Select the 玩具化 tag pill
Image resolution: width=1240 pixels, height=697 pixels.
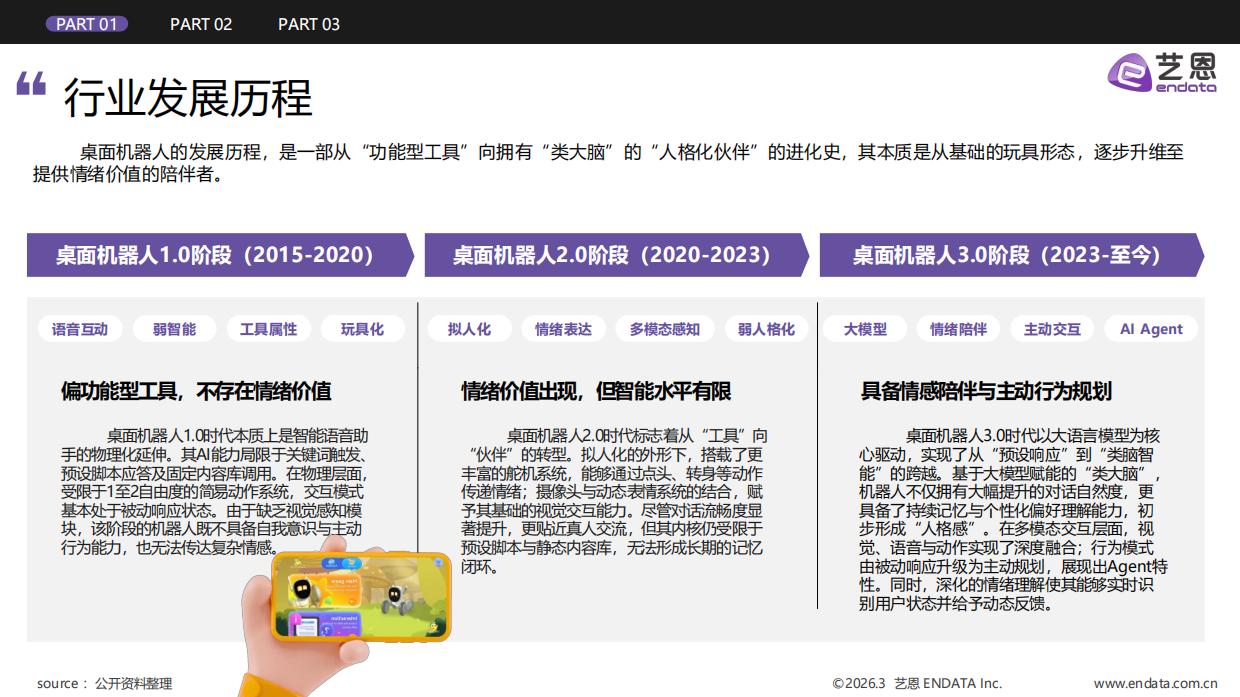pos(362,328)
